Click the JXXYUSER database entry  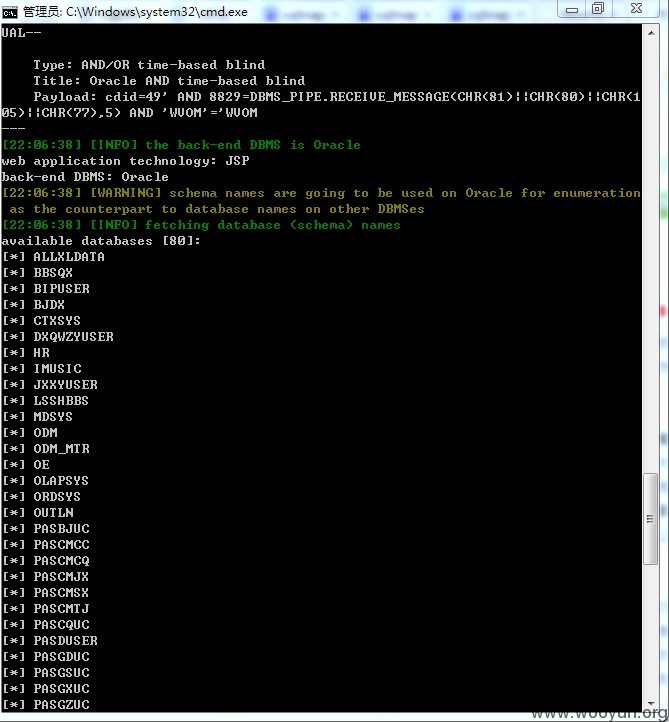pos(50,384)
